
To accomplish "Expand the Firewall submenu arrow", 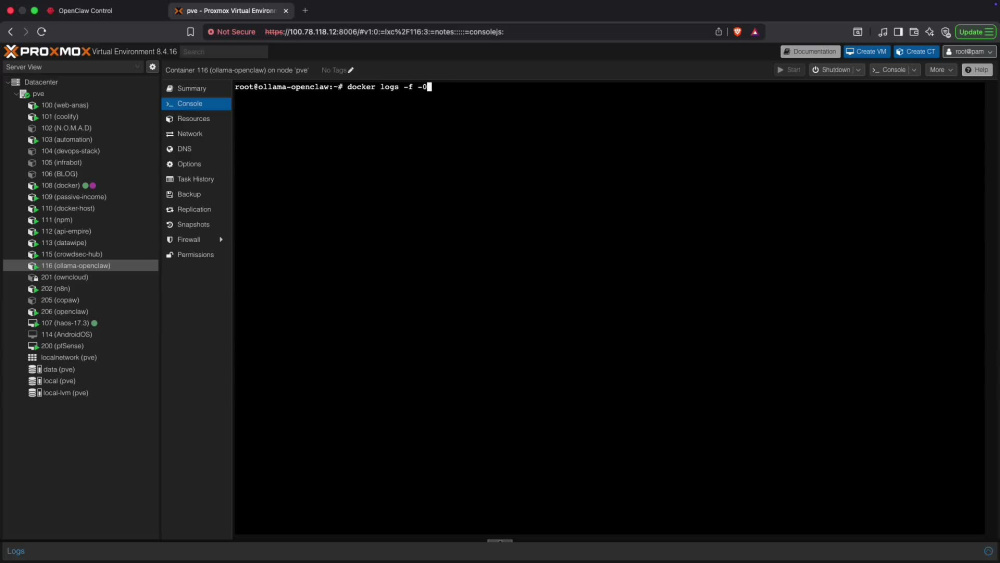I will [x=221, y=240].
